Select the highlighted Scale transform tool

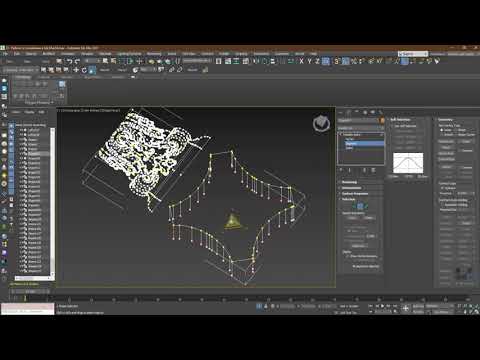(92, 70)
